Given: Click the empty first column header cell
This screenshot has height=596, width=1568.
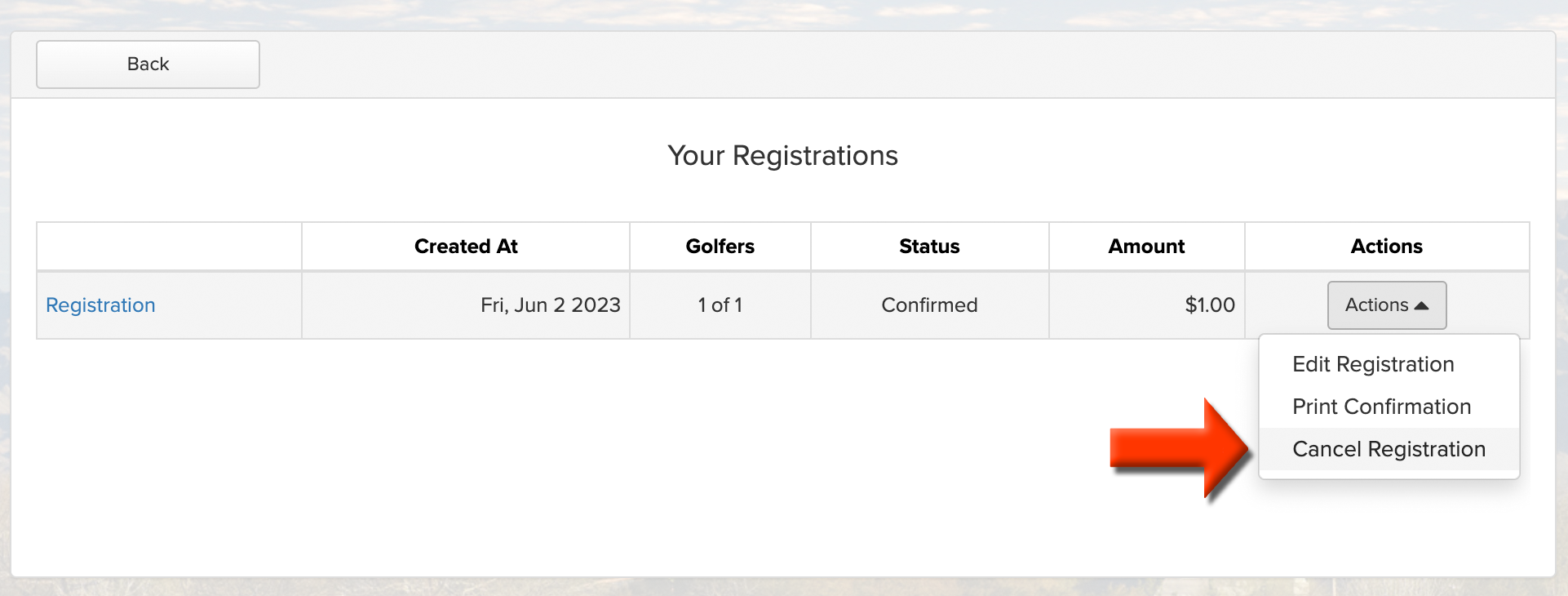Looking at the screenshot, I should click(x=169, y=247).
